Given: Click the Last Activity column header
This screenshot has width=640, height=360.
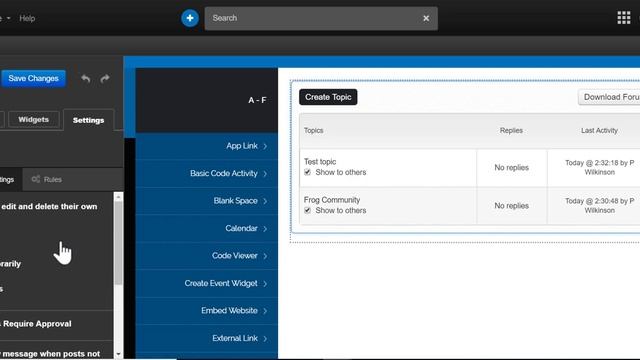Looking at the screenshot, I should tap(599, 131).
